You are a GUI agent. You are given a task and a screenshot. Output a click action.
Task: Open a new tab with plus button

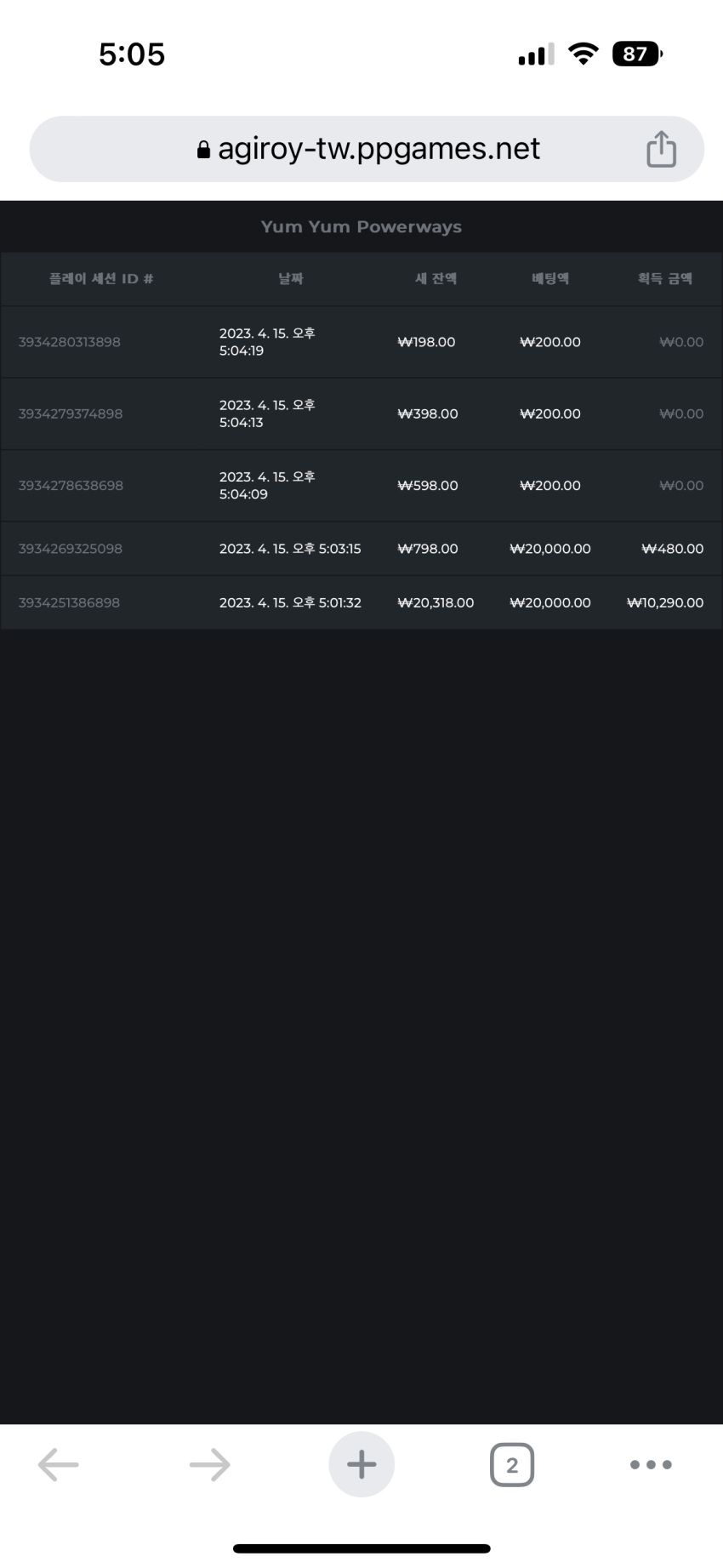click(361, 1464)
